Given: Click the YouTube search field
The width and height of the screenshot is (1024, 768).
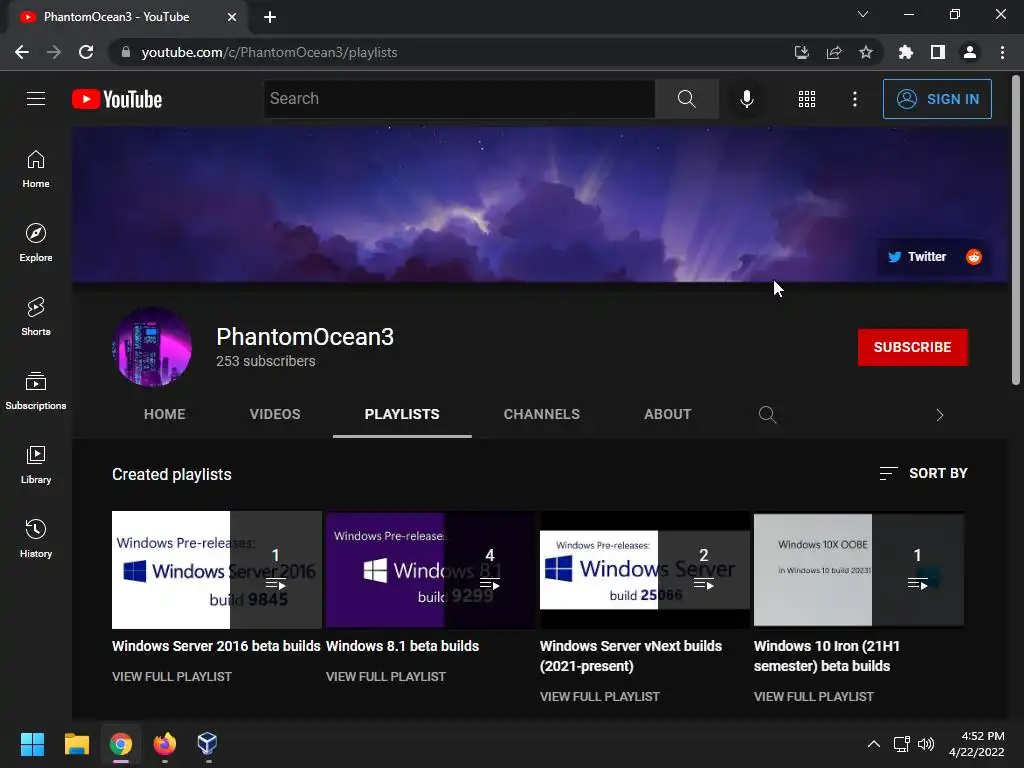Looking at the screenshot, I should [459, 99].
